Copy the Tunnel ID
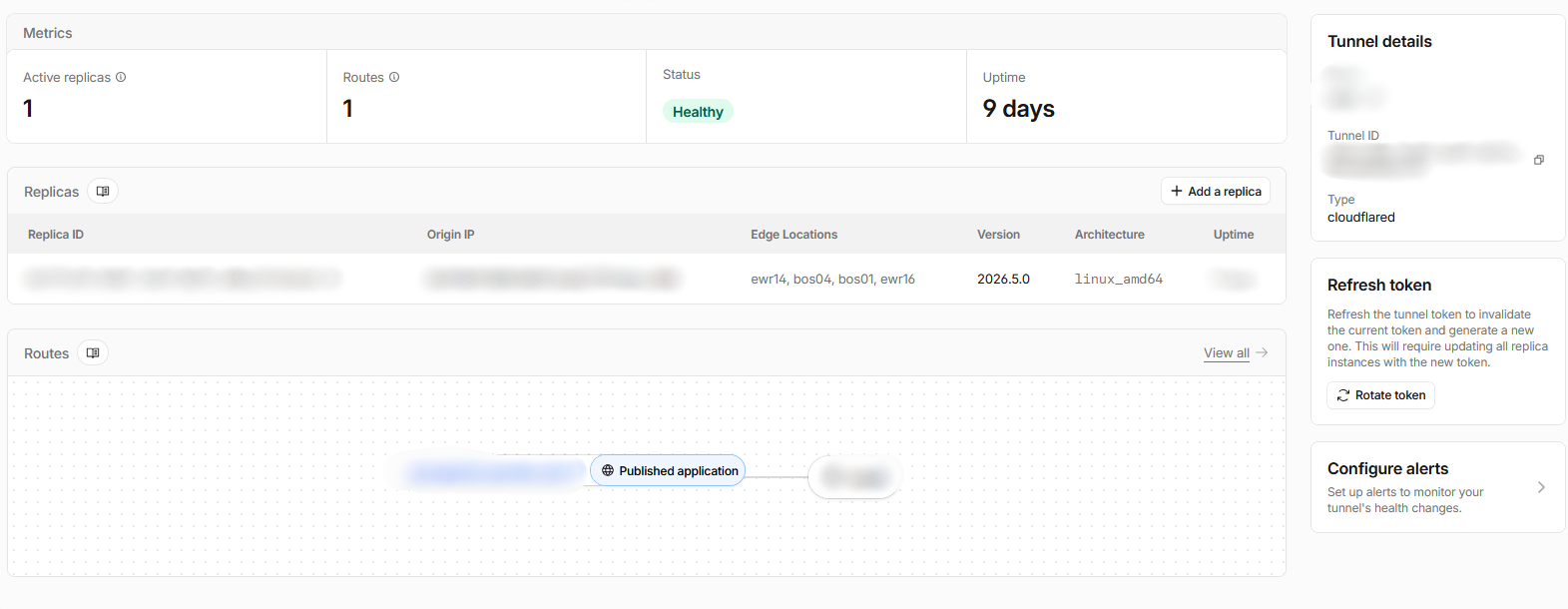Image resolution: width=1568 pixels, height=609 pixels. (1539, 160)
